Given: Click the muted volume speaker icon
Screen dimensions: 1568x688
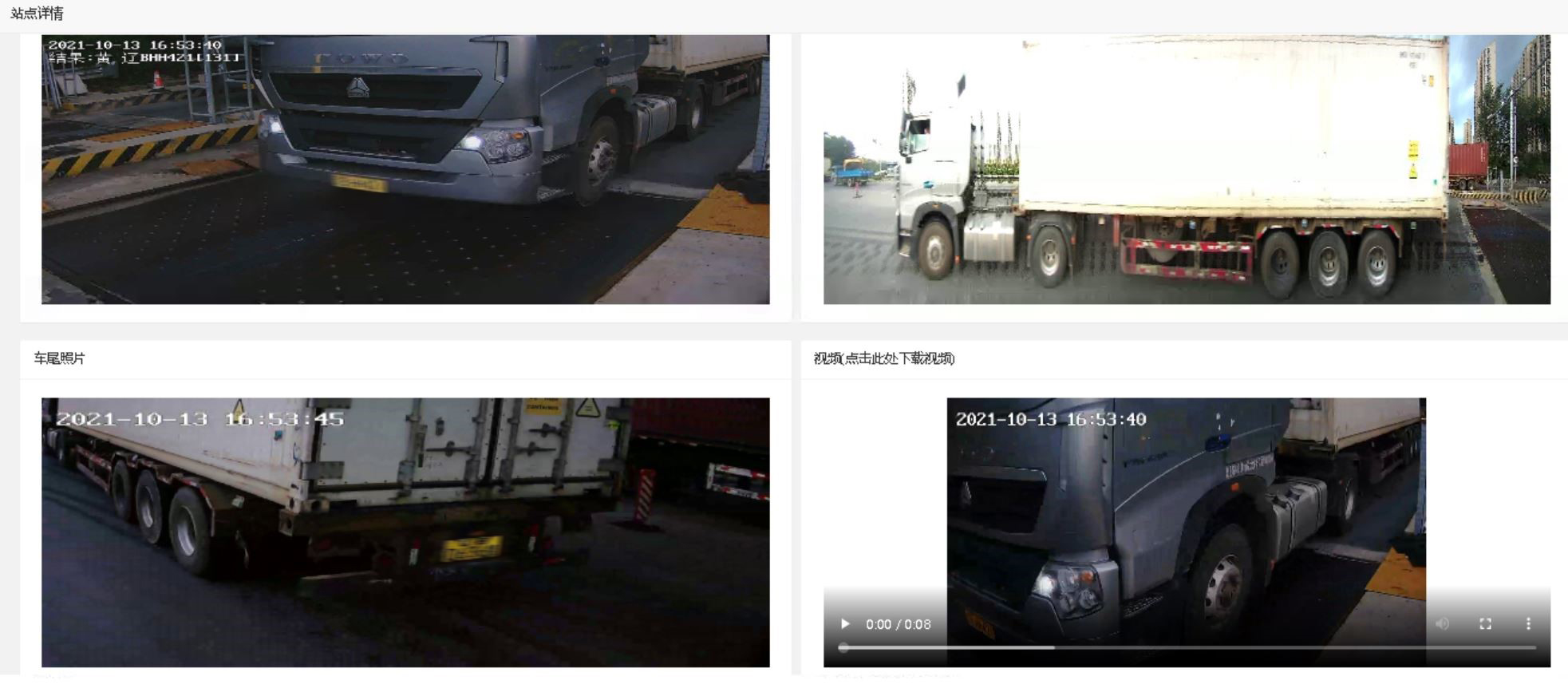Looking at the screenshot, I should tap(1443, 624).
